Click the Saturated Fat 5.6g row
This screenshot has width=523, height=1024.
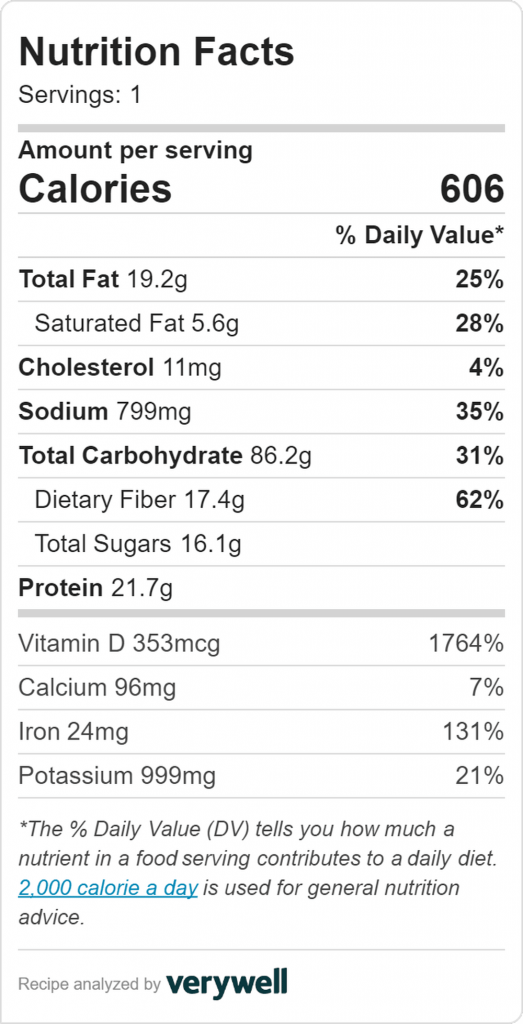(261, 323)
